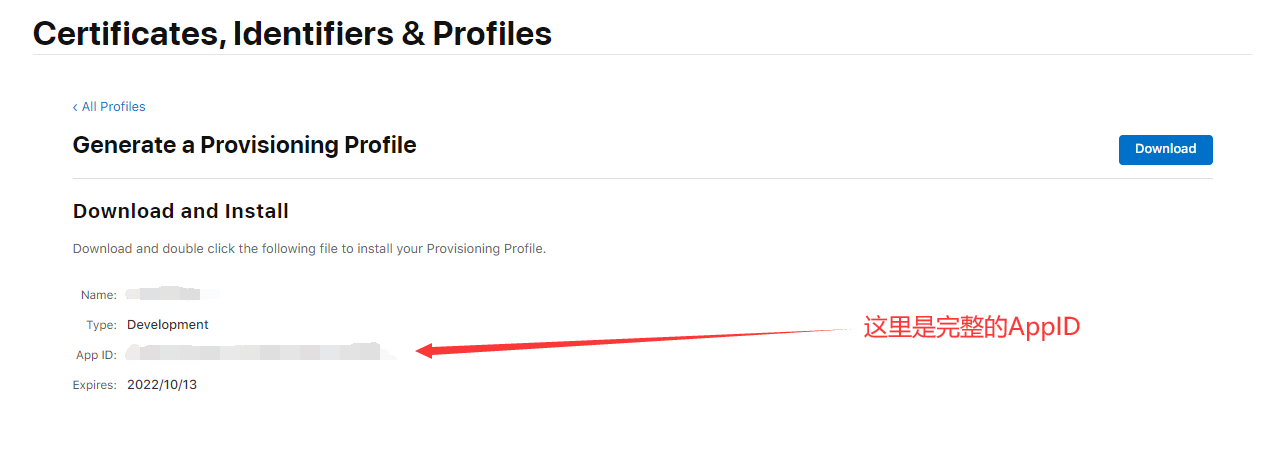Click the Download and Install heading
Image resolution: width=1280 pixels, height=471 pixels.
(x=181, y=211)
